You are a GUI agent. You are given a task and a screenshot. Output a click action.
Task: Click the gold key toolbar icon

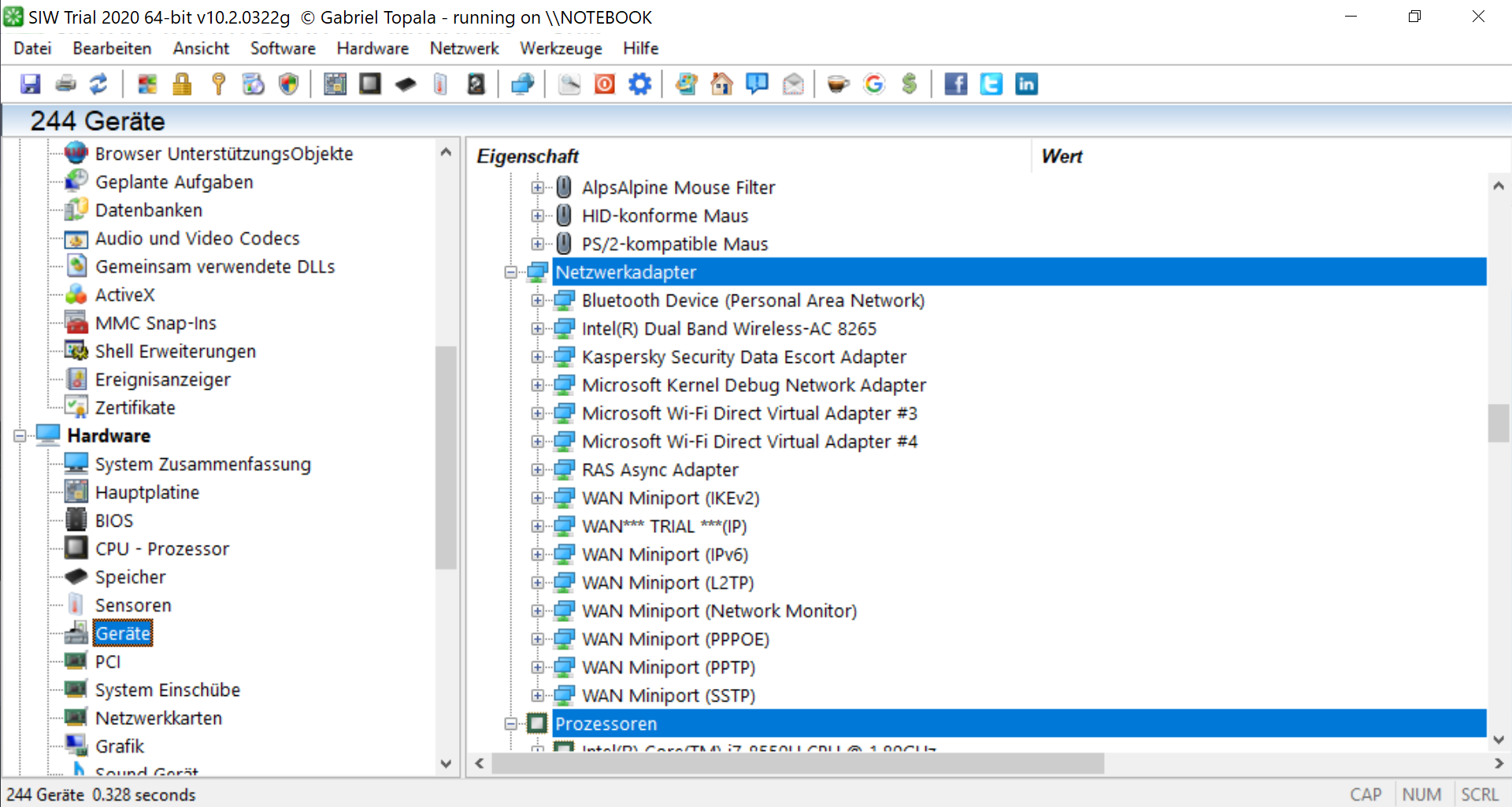coord(219,84)
